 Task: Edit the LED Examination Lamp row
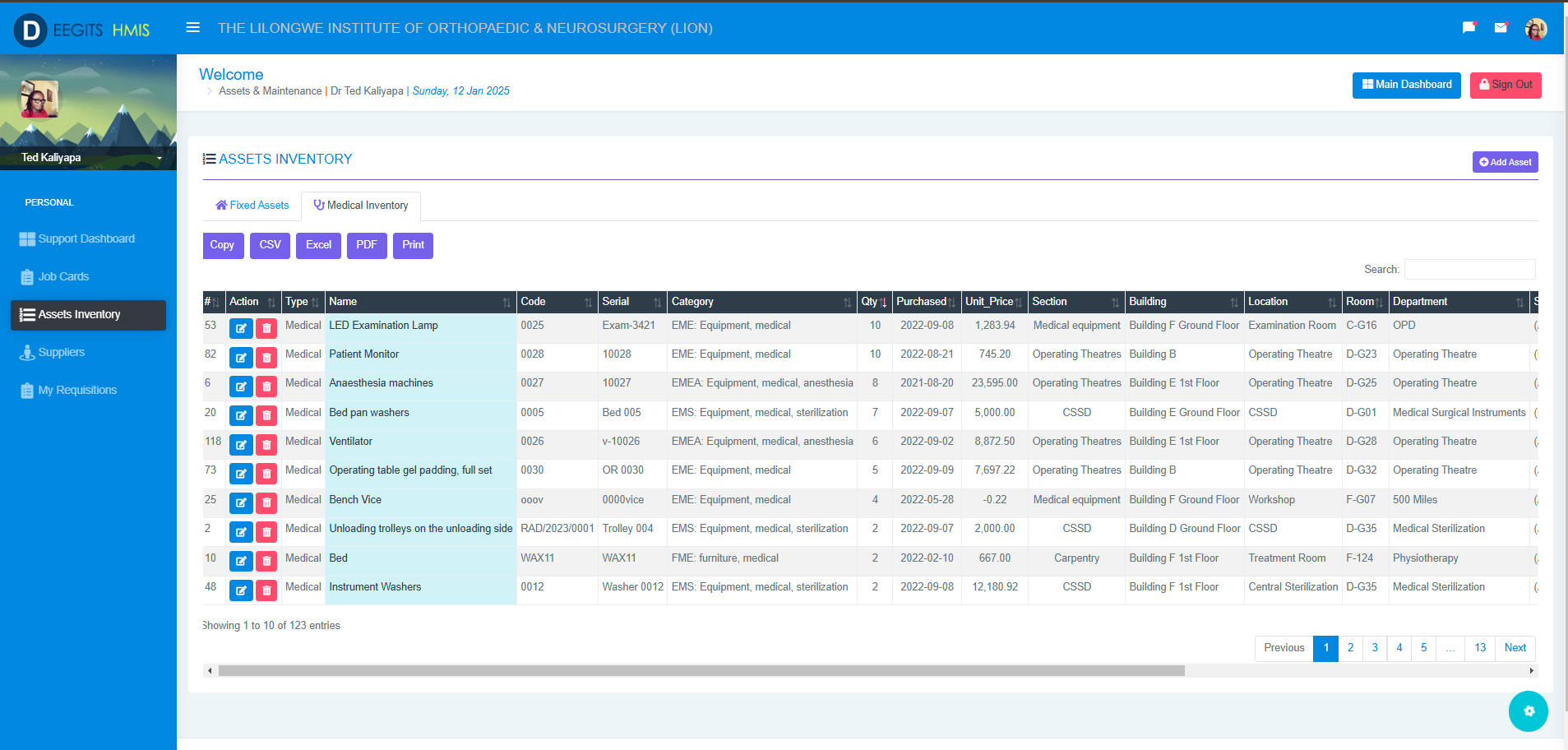[241, 329]
